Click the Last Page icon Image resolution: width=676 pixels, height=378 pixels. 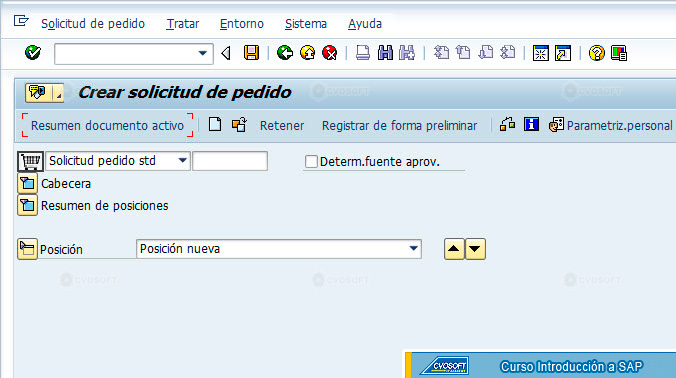click(x=508, y=53)
